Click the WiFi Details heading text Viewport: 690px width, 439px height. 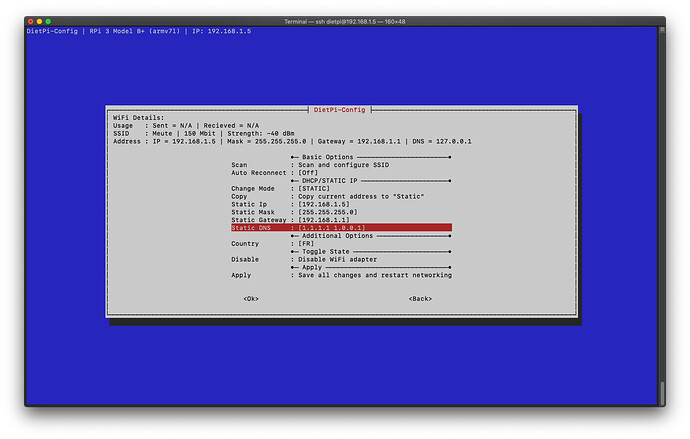pos(138,118)
